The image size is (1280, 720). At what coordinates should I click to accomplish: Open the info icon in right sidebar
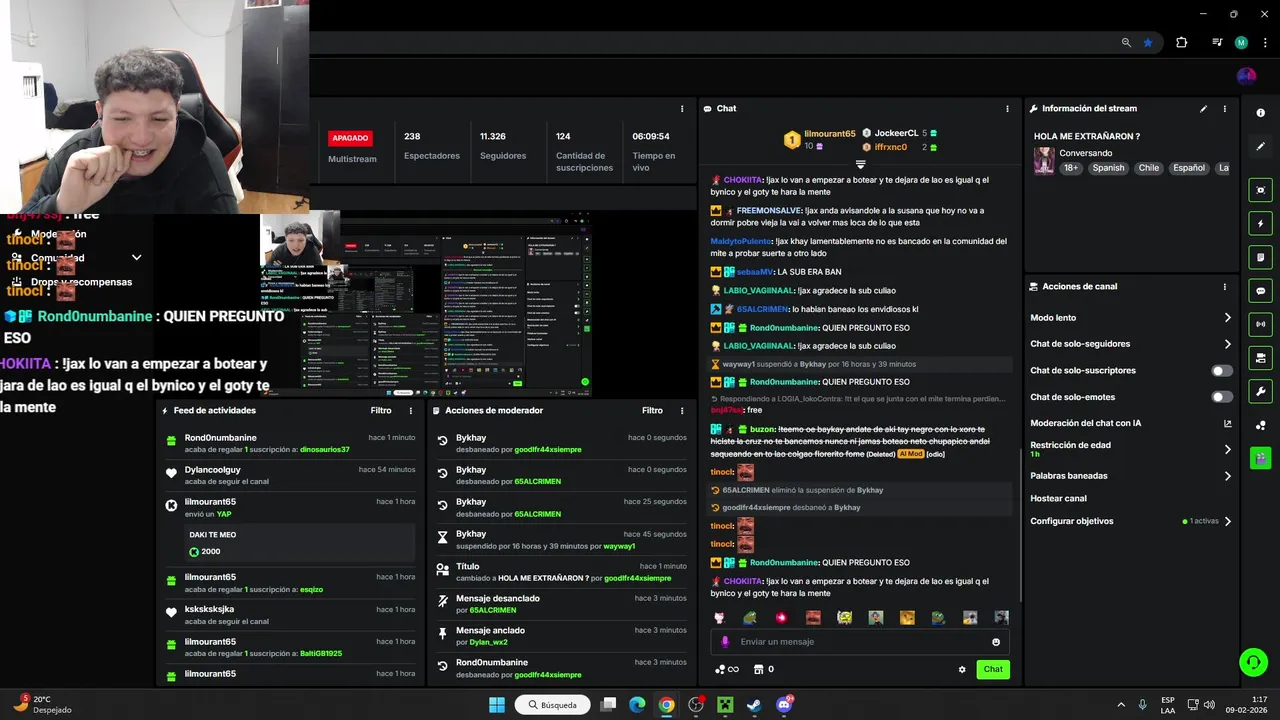click(1260, 113)
